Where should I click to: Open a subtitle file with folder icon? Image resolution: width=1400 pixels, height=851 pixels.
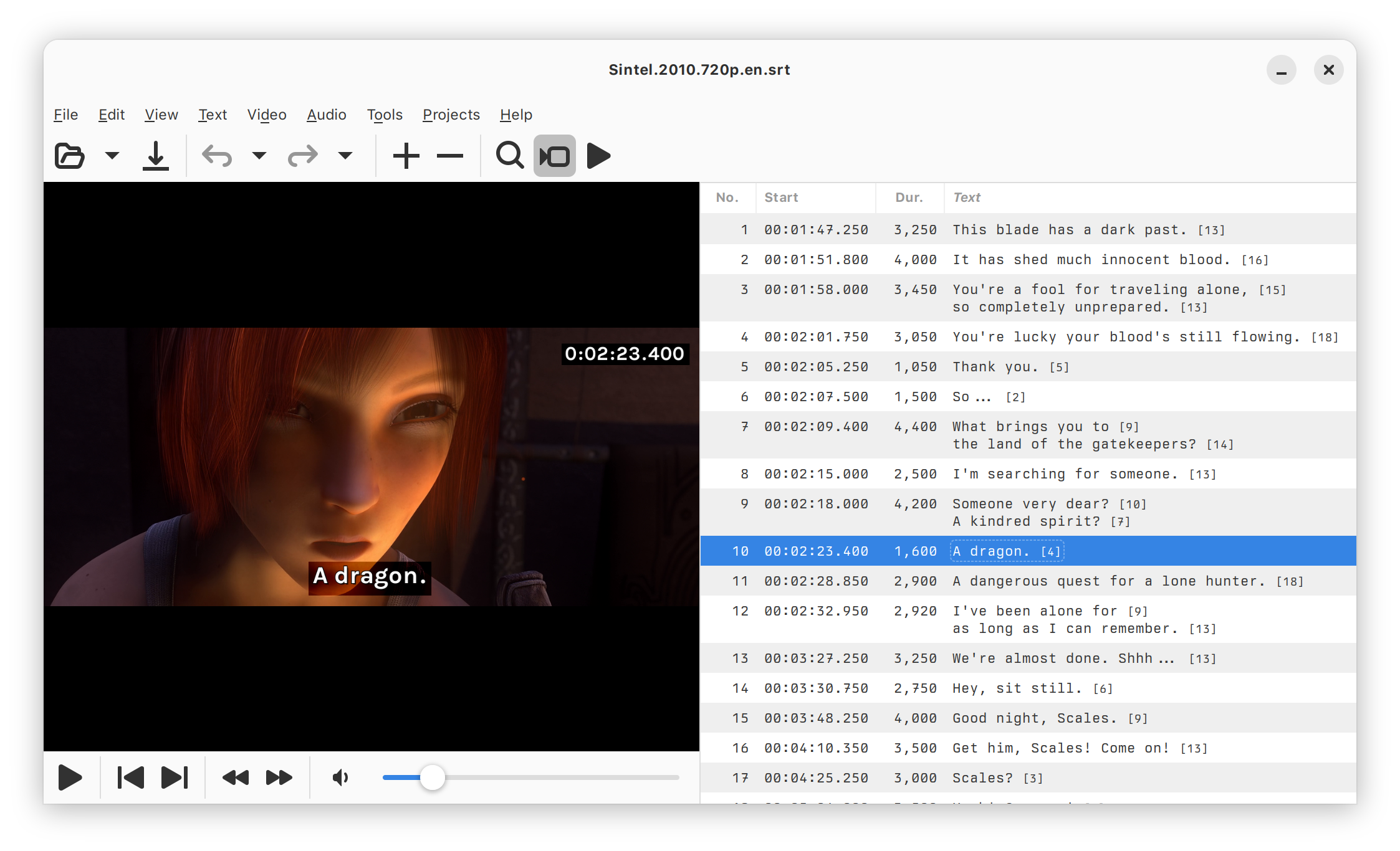pyautogui.click(x=69, y=156)
